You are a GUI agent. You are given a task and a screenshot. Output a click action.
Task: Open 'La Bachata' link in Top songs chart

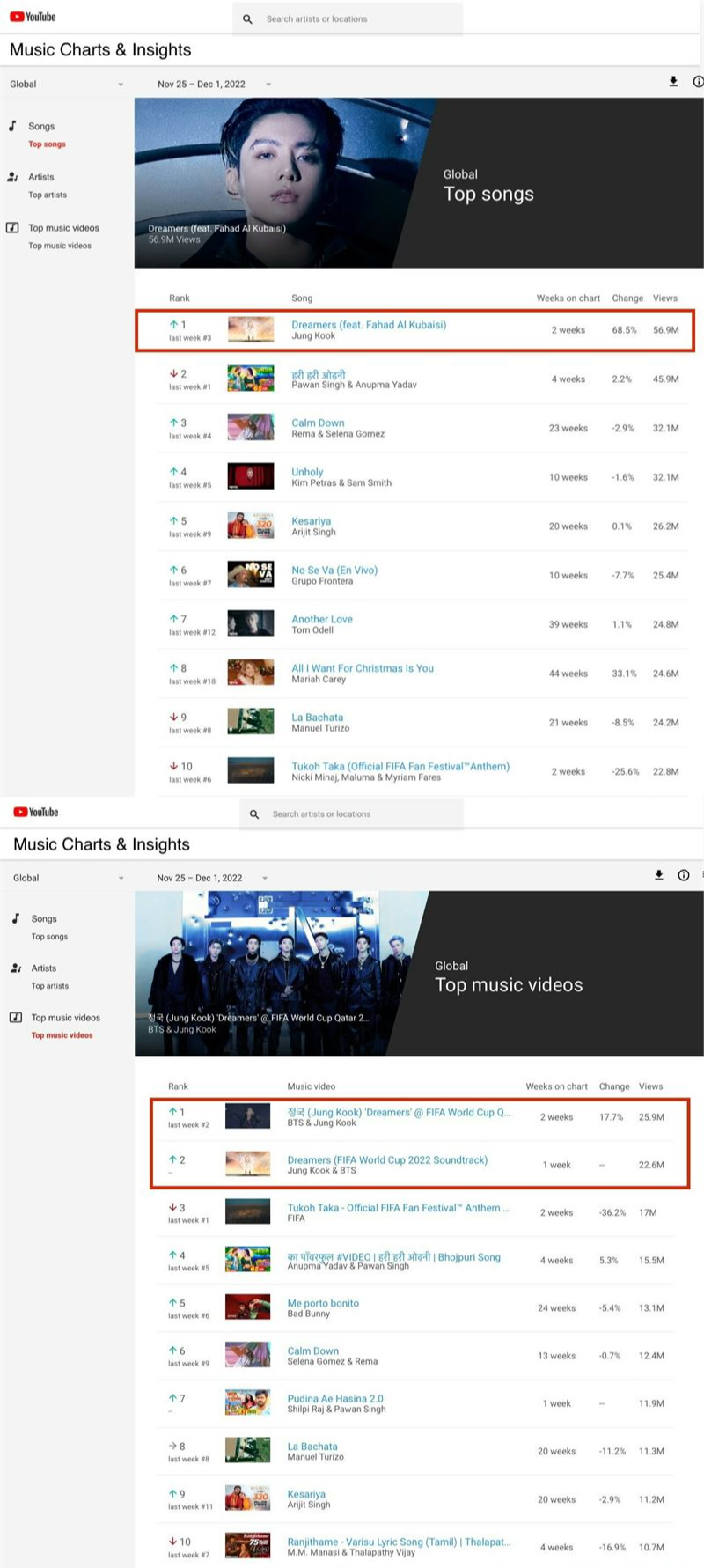tap(318, 718)
